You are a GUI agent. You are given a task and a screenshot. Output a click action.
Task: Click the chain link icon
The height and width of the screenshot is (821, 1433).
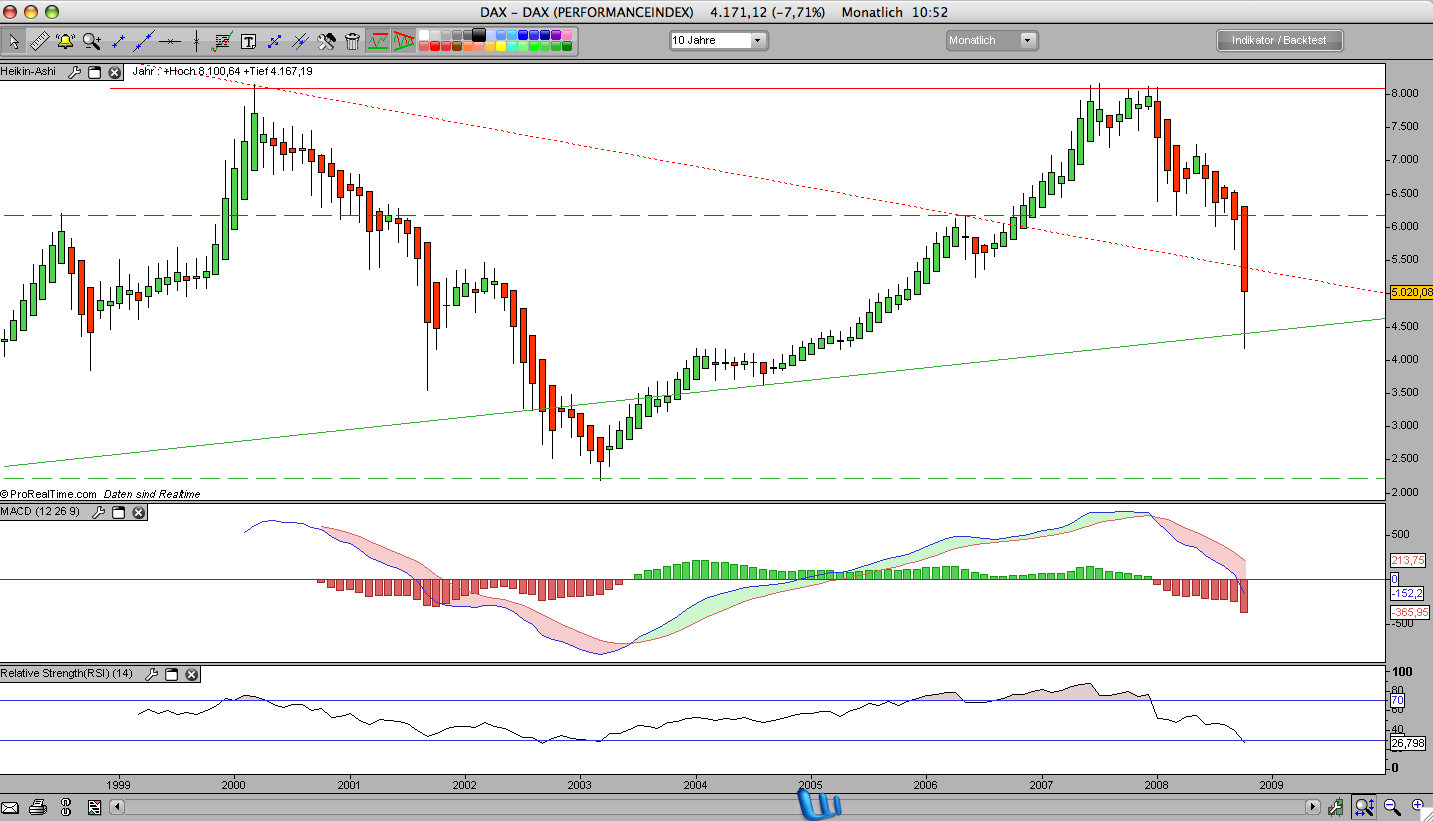click(66, 807)
